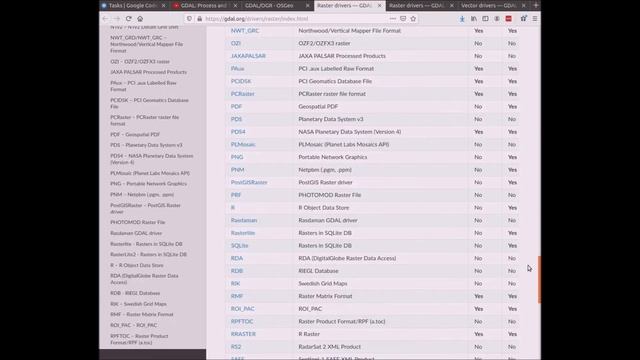The width and height of the screenshot is (640, 360).
Task: Open the SQLite driver link
Action: point(240,246)
